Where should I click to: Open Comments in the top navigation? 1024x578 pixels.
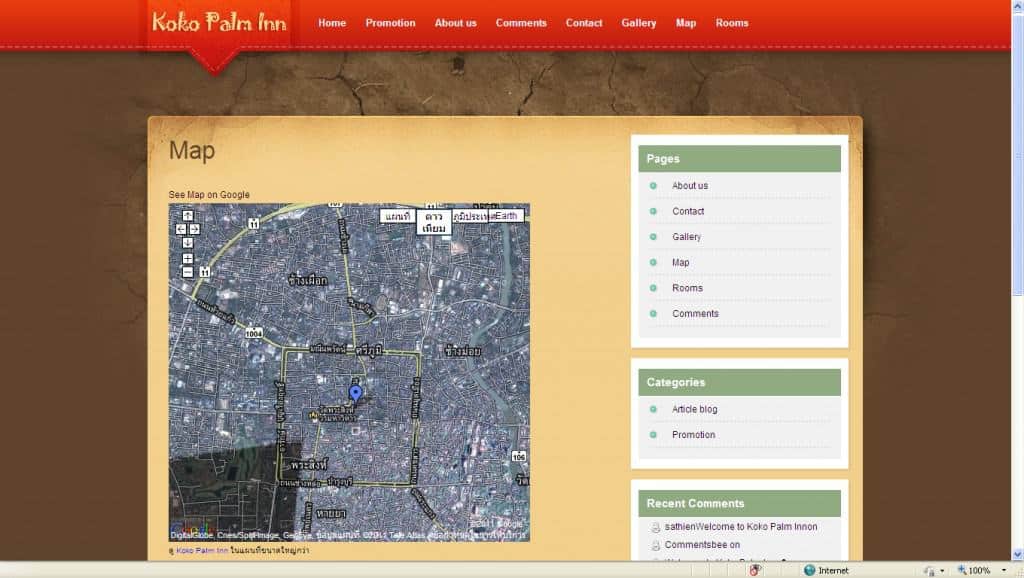point(521,23)
